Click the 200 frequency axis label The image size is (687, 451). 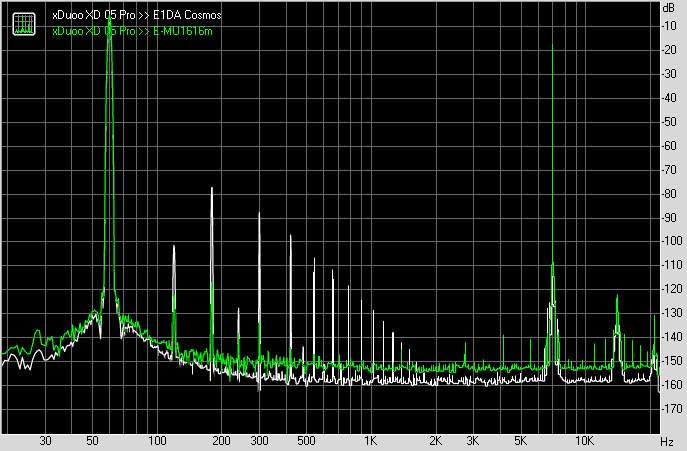coord(221,441)
